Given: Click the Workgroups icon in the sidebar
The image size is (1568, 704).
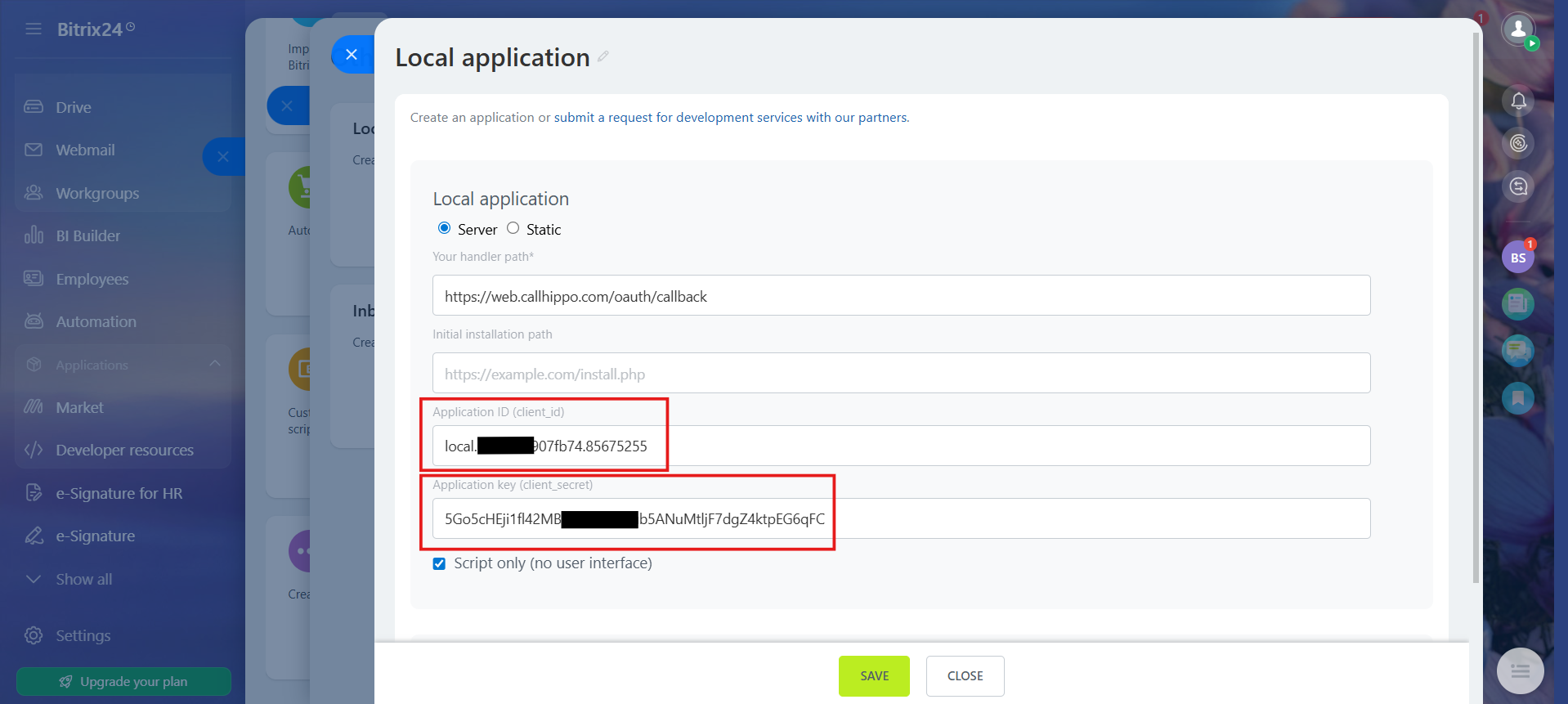Looking at the screenshot, I should click(x=34, y=193).
